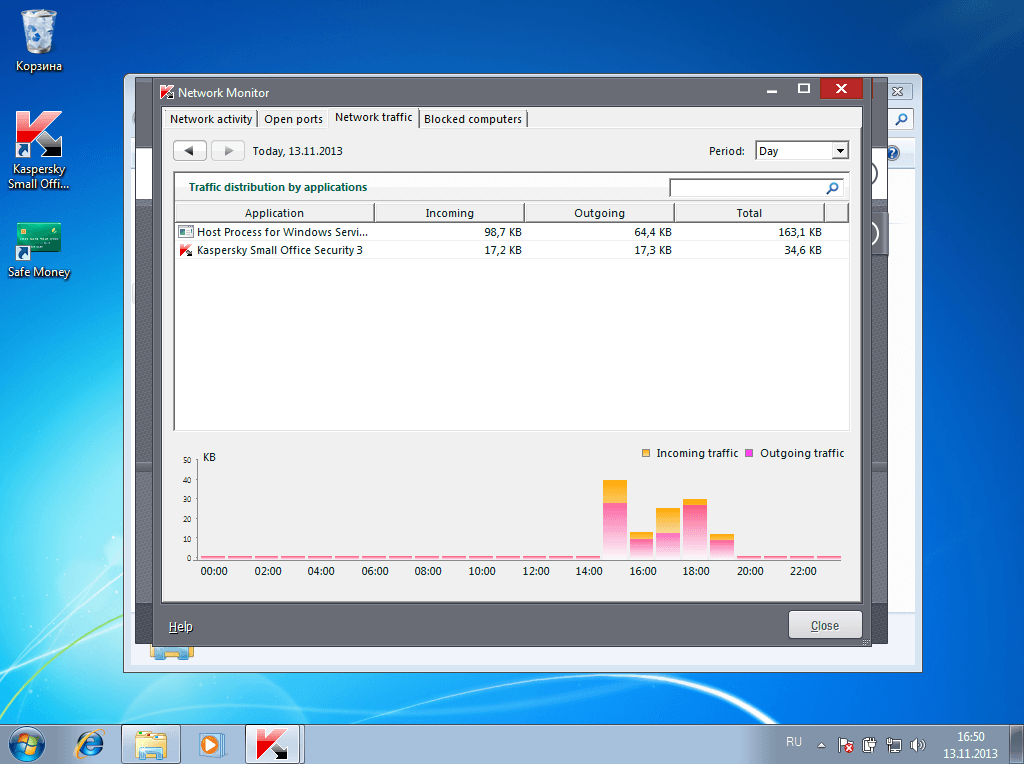Click the tallest traffic bar in the chart

[x=615, y=518]
